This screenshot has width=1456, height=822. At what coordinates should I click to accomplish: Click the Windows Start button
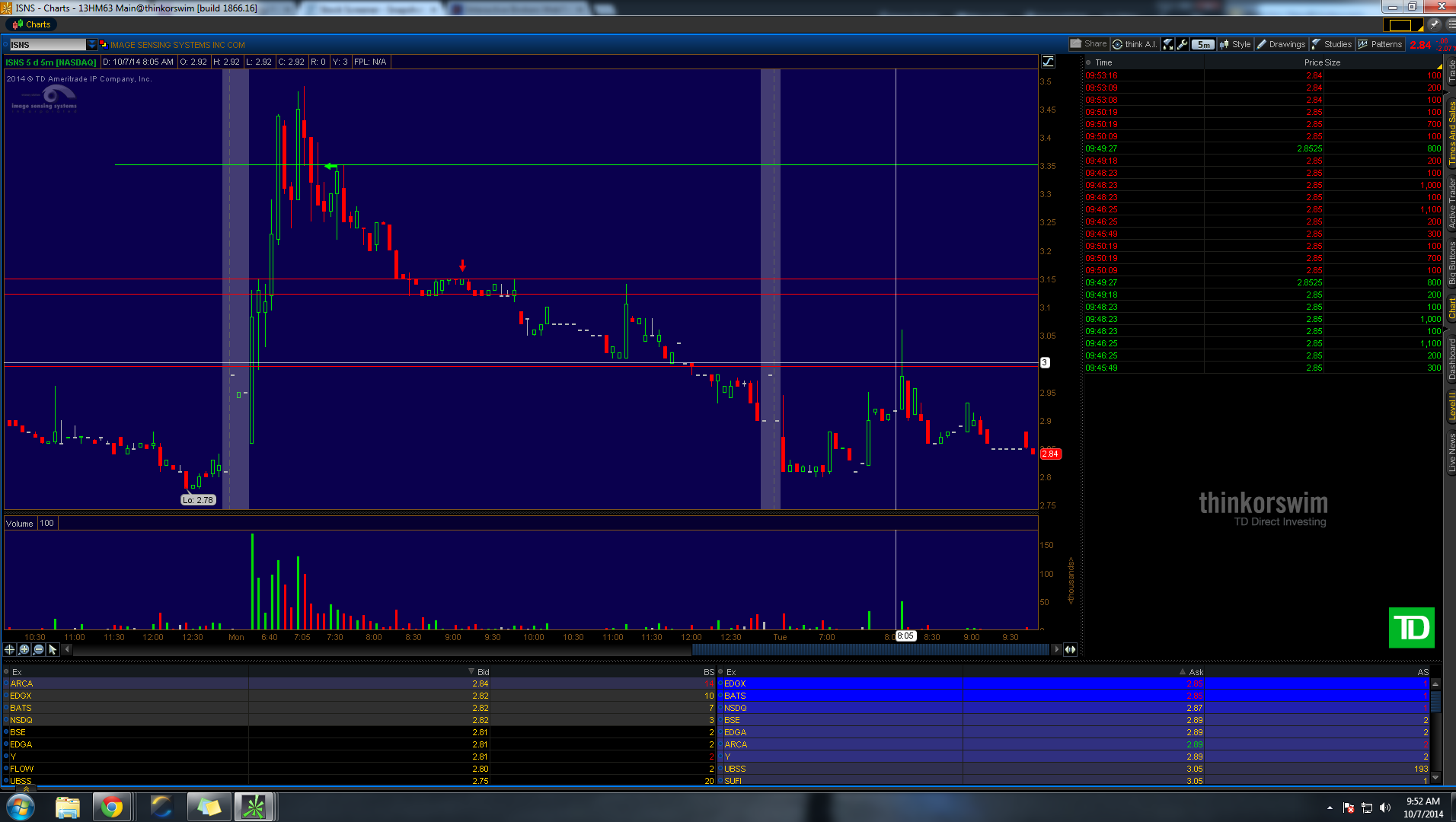(x=21, y=807)
